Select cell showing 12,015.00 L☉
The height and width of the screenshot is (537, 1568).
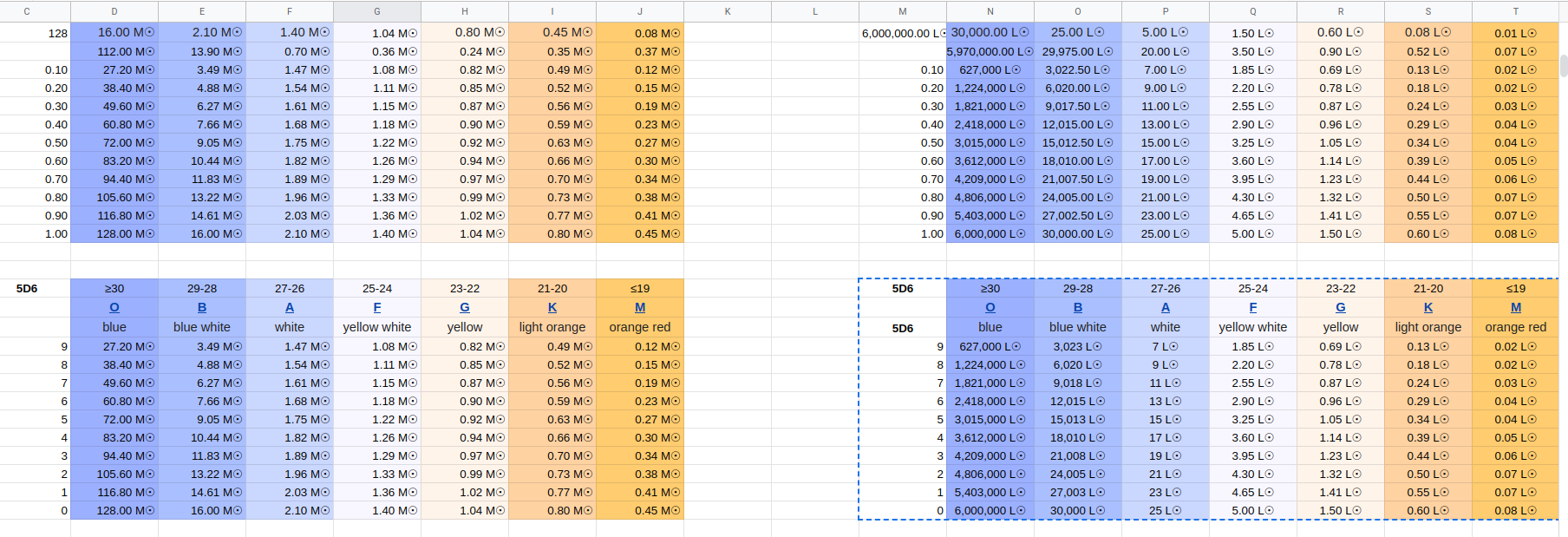point(1078,124)
